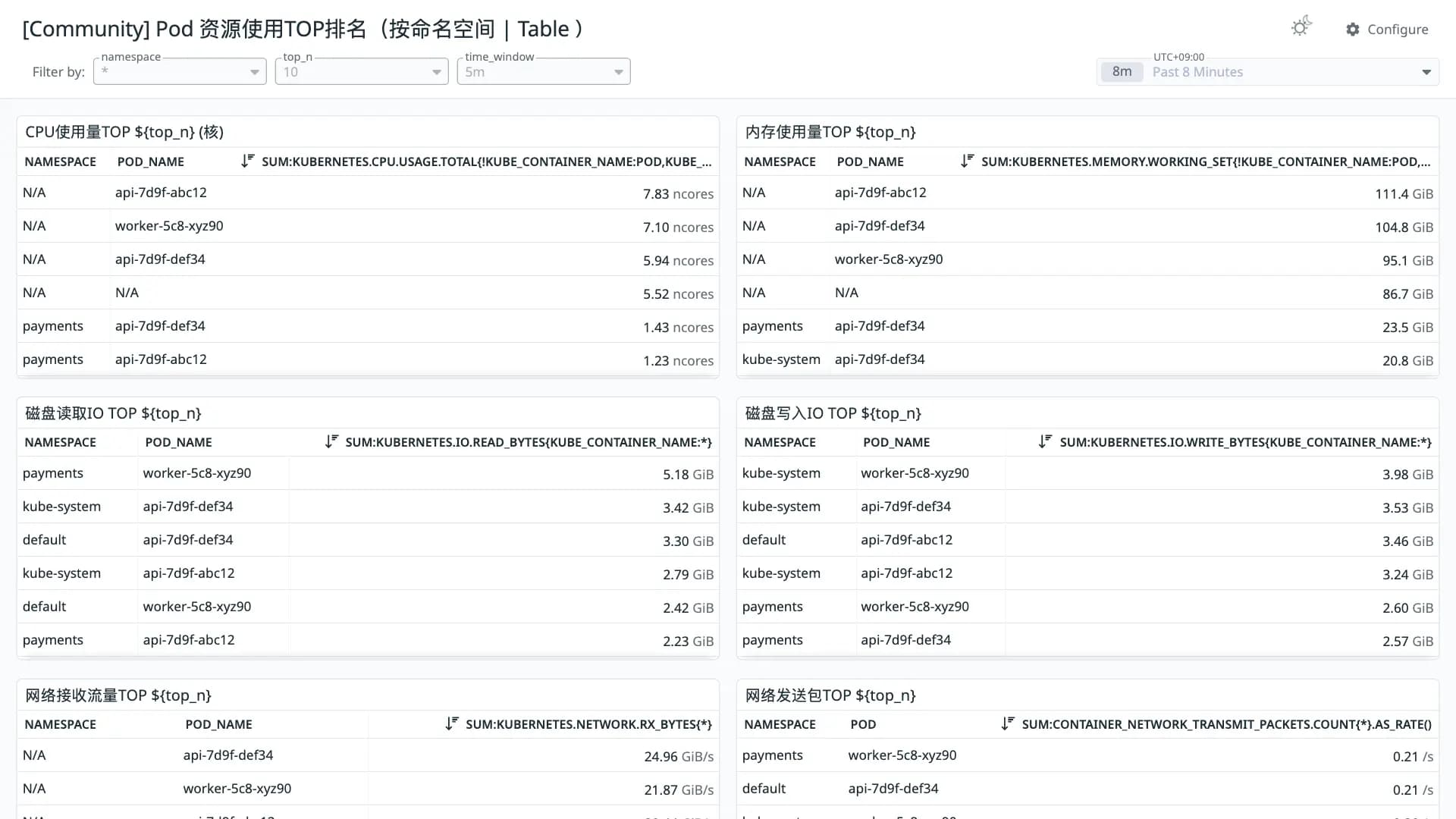Open the namespace filter dropdown
This screenshot has height=819, width=1456.
pos(180,72)
